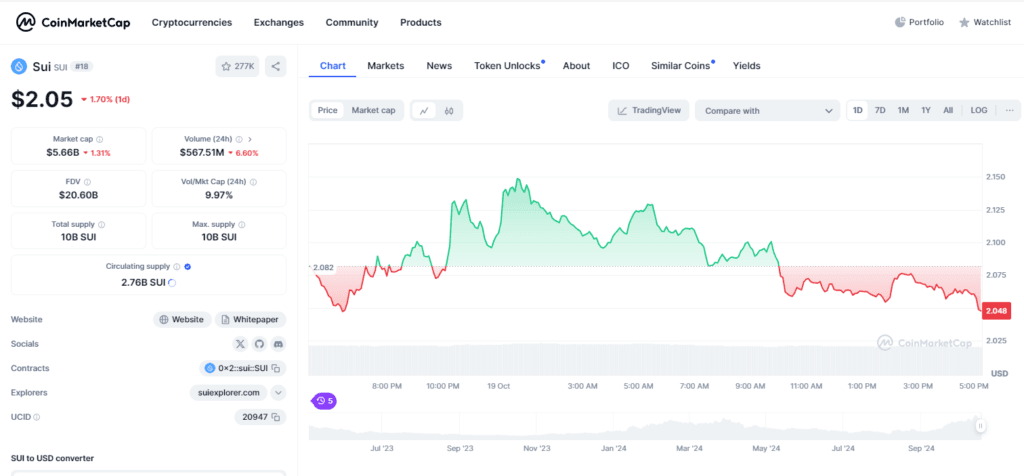Click the 0x2::sui::SUI contract chip

point(242,368)
